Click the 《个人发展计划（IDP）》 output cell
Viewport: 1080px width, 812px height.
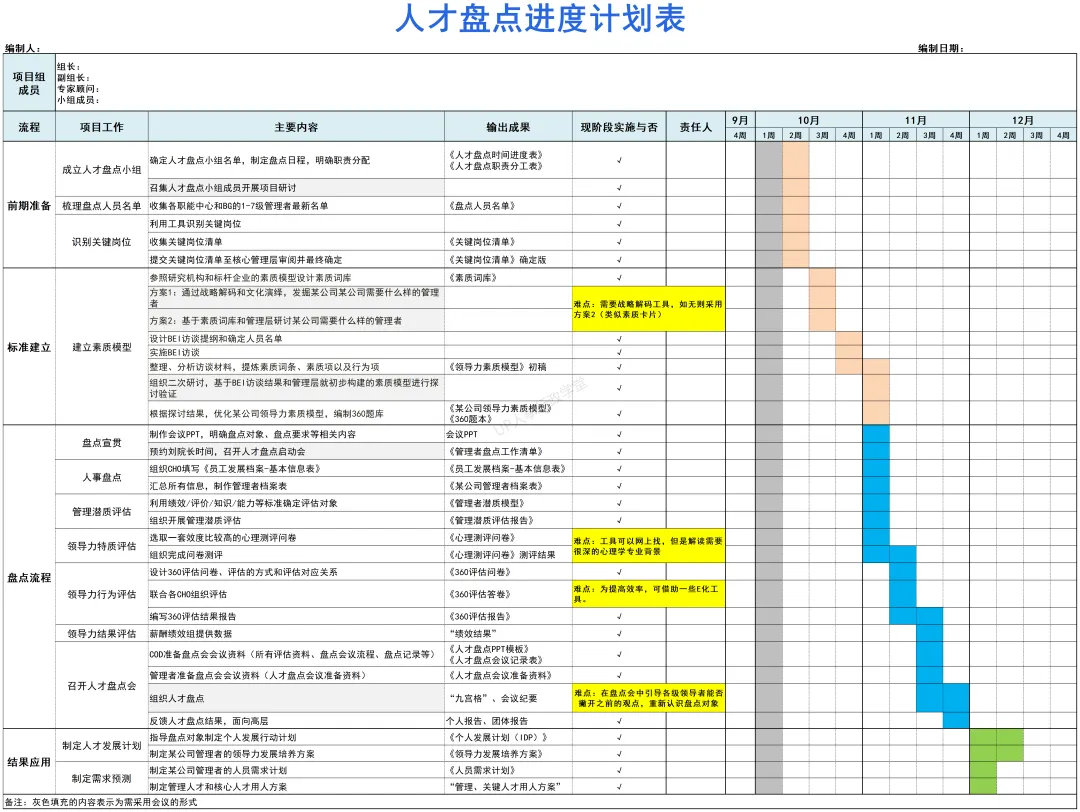(x=508, y=738)
